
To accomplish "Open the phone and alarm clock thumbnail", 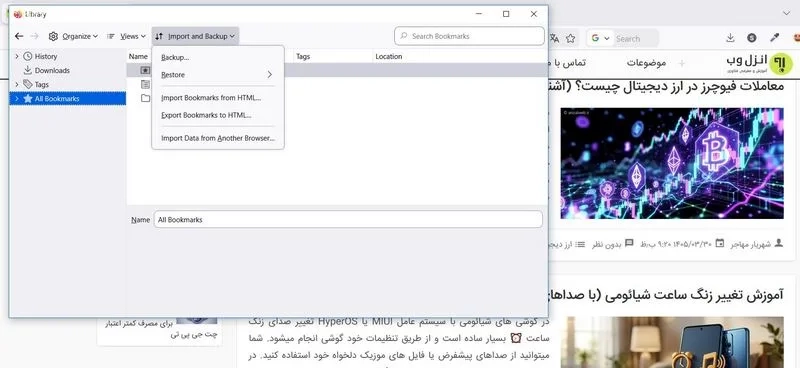I will tap(672, 342).
